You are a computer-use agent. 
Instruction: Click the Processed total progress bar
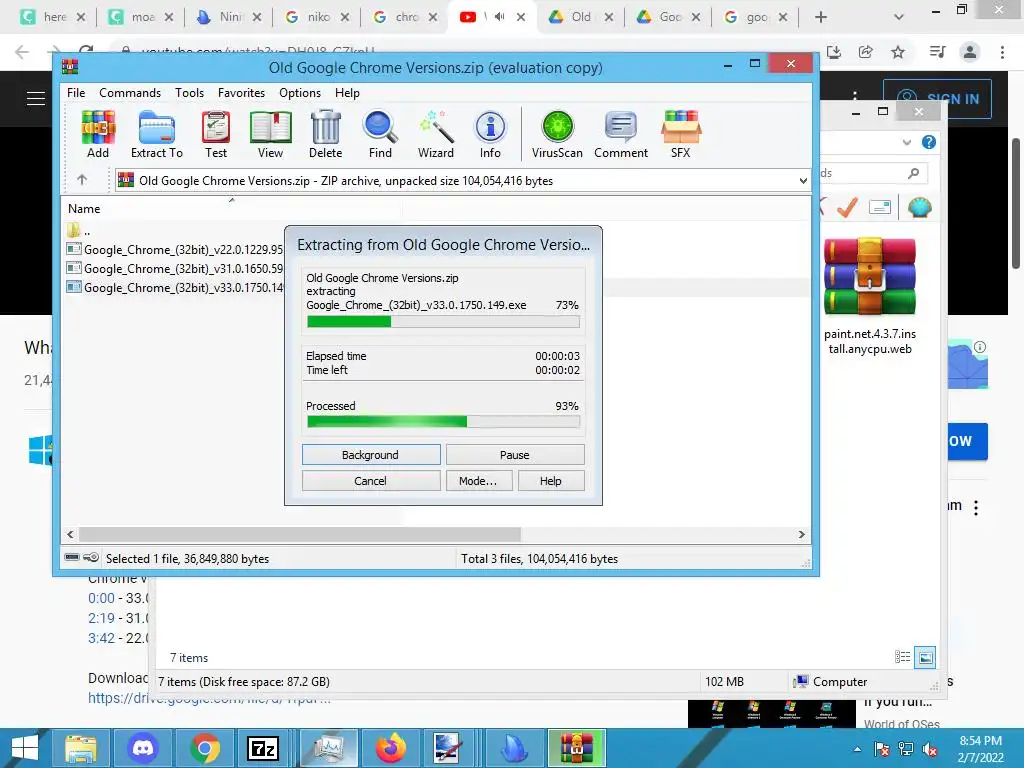pyautogui.click(x=443, y=422)
